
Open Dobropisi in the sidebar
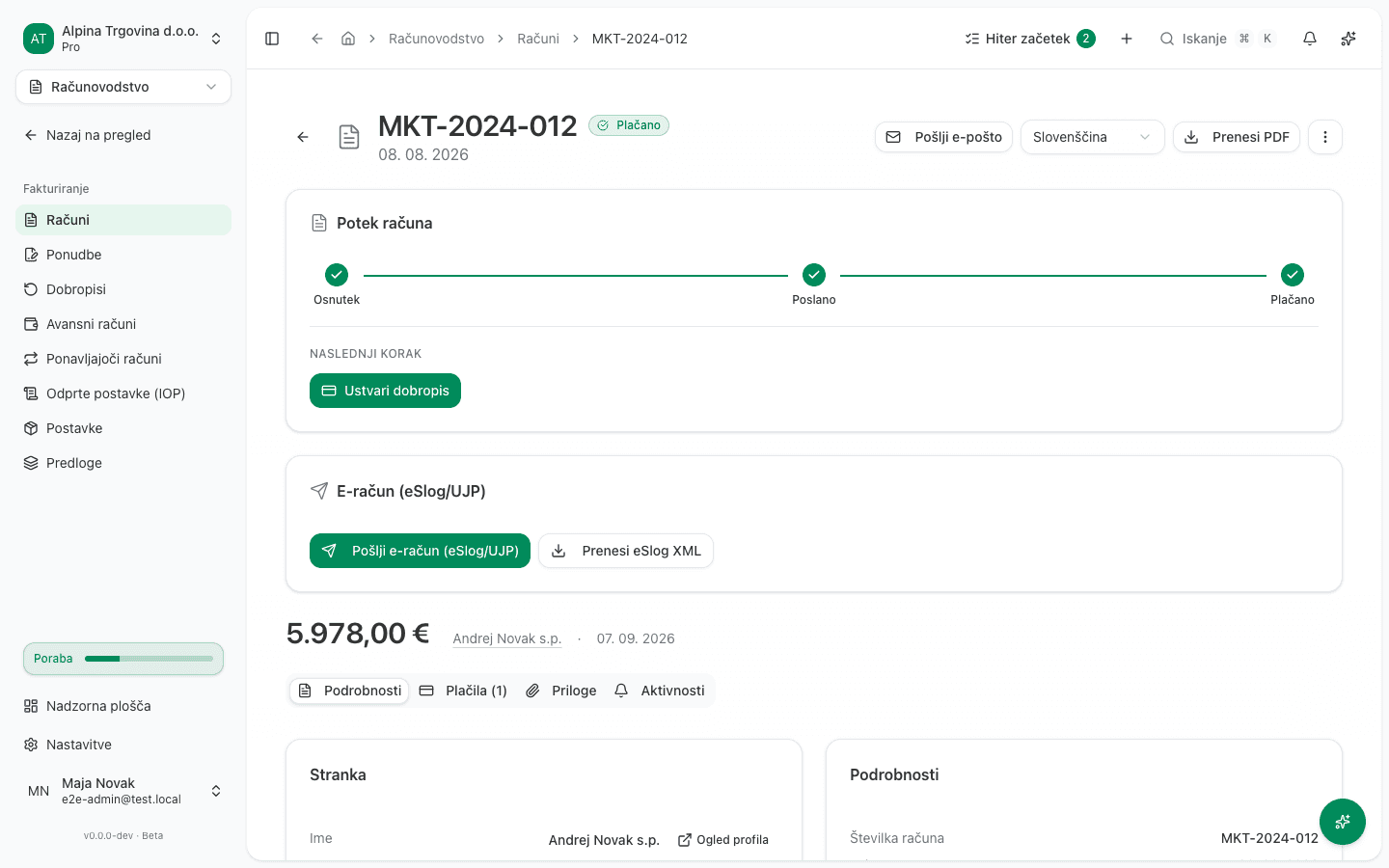(x=123, y=289)
